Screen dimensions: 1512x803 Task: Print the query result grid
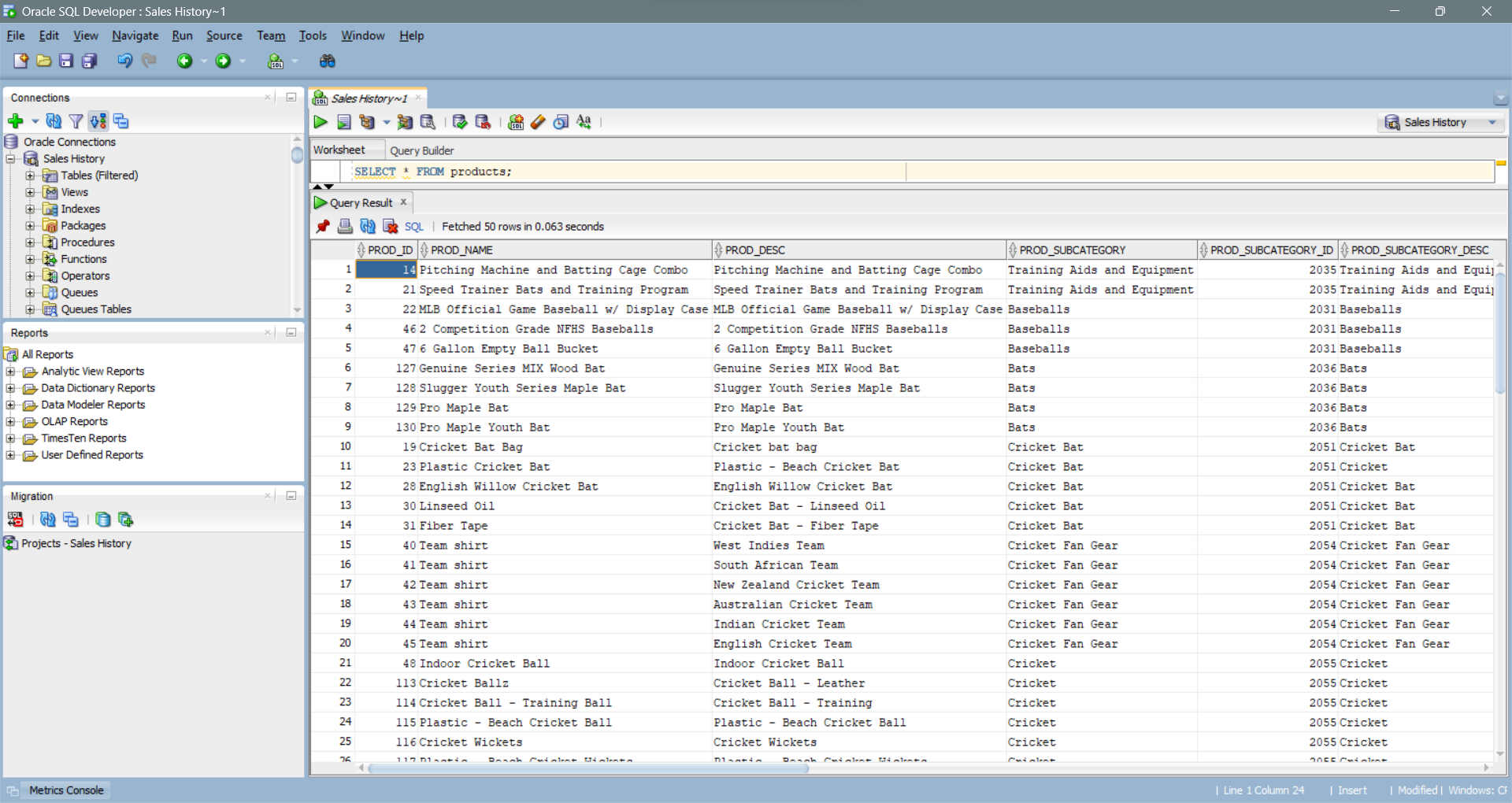click(x=345, y=227)
